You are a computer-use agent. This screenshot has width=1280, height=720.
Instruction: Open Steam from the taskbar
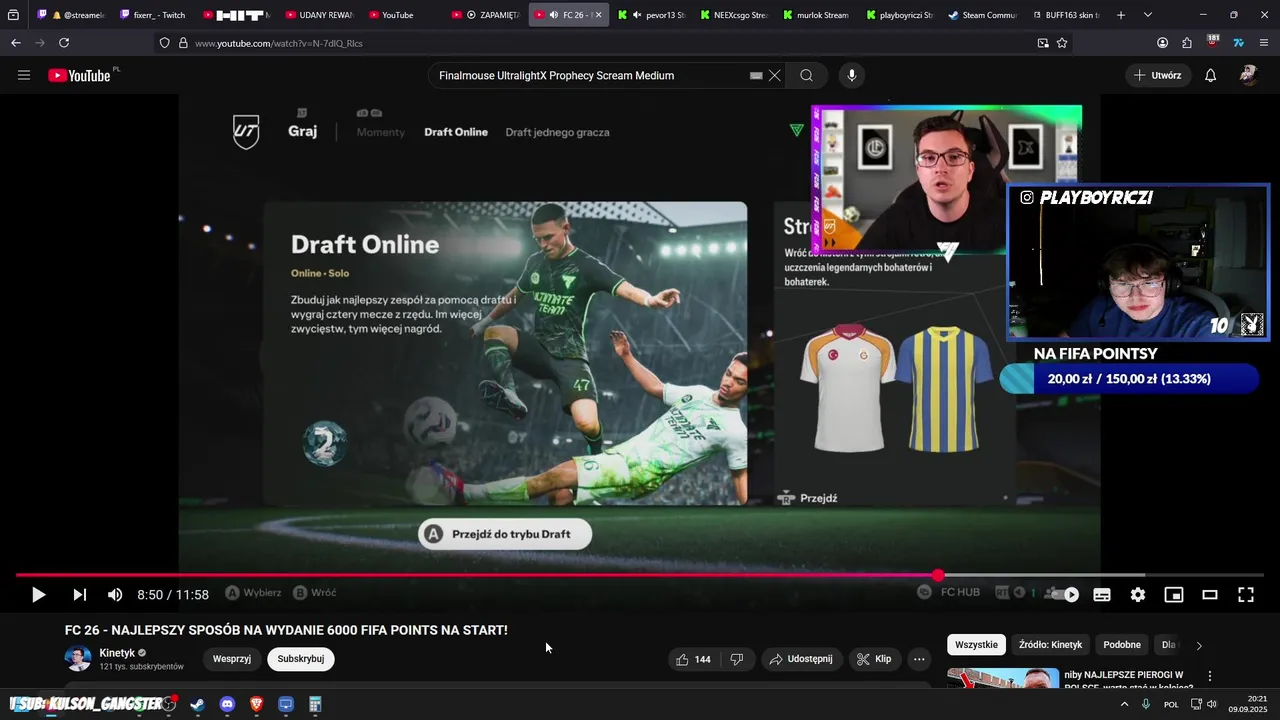pos(198,704)
